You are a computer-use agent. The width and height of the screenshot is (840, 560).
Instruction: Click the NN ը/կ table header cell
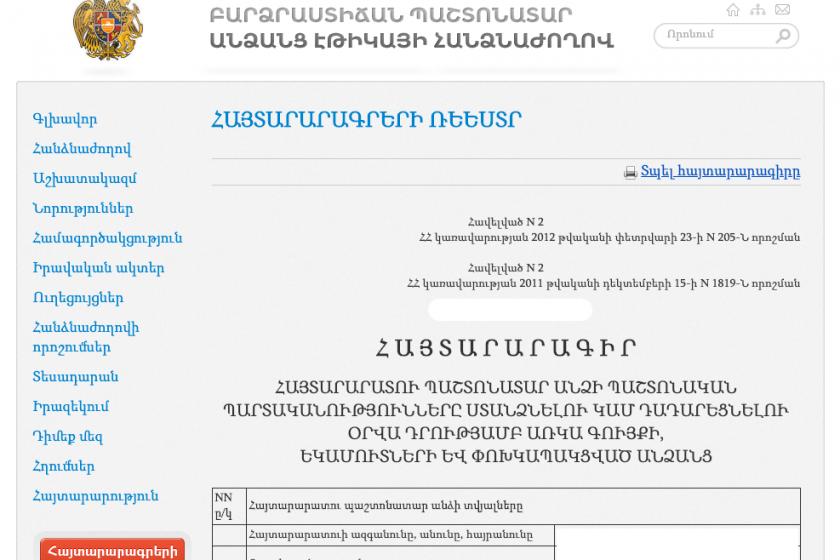(229, 506)
